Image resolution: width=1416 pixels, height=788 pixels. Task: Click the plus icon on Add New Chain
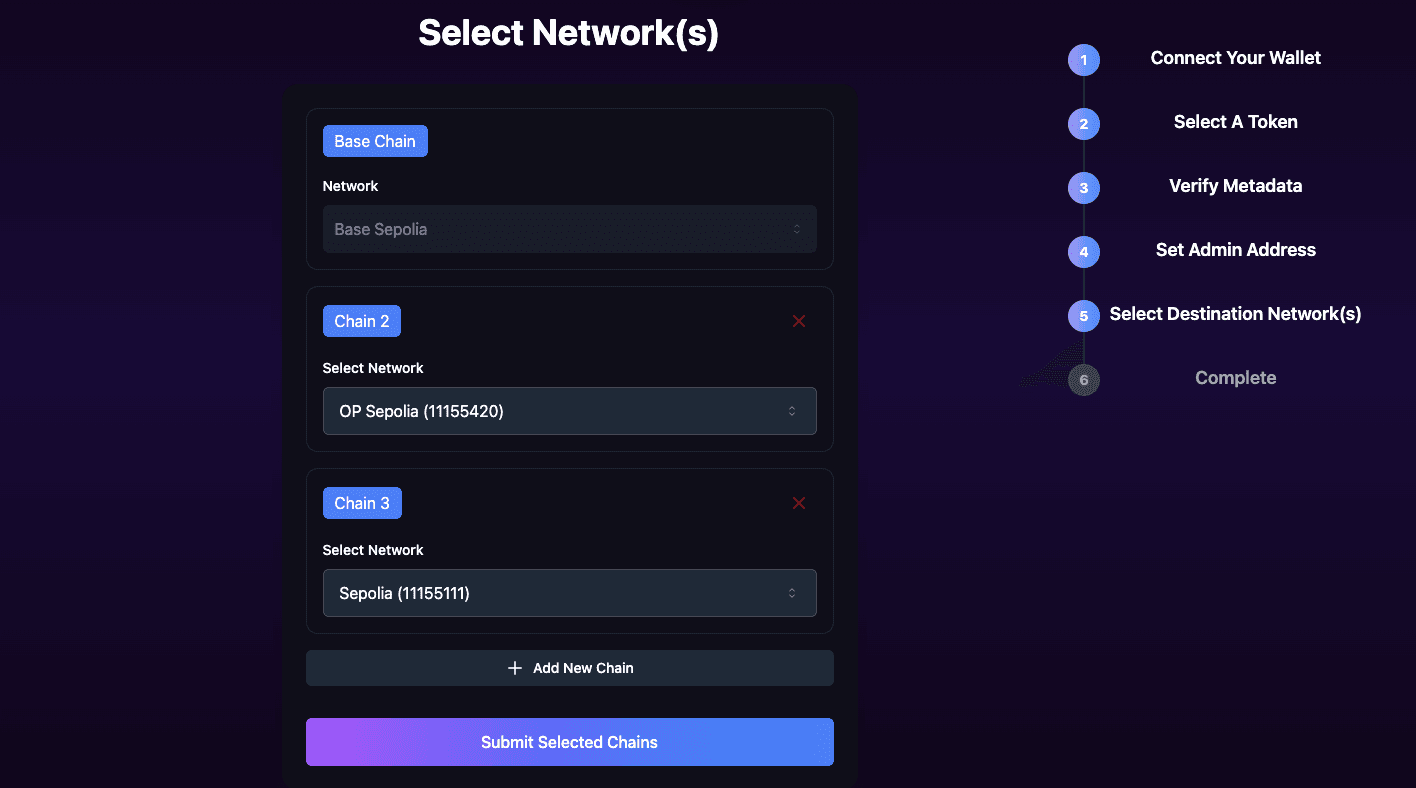point(515,668)
